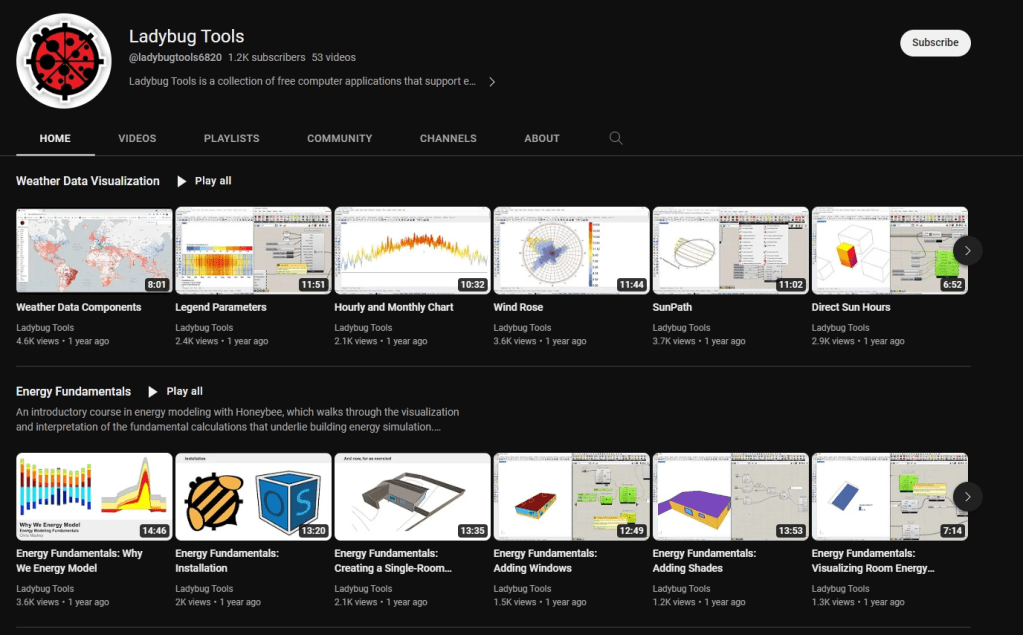The width and height of the screenshot is (1023, 635).
Task: Click the Direct Sun Hours video title
Action: 850,307
